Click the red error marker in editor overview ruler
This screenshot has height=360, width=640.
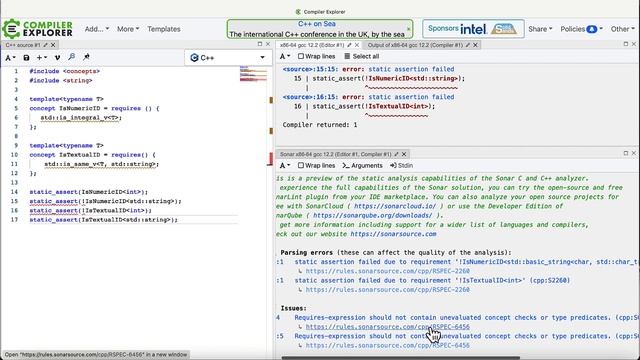pos(270,158)
